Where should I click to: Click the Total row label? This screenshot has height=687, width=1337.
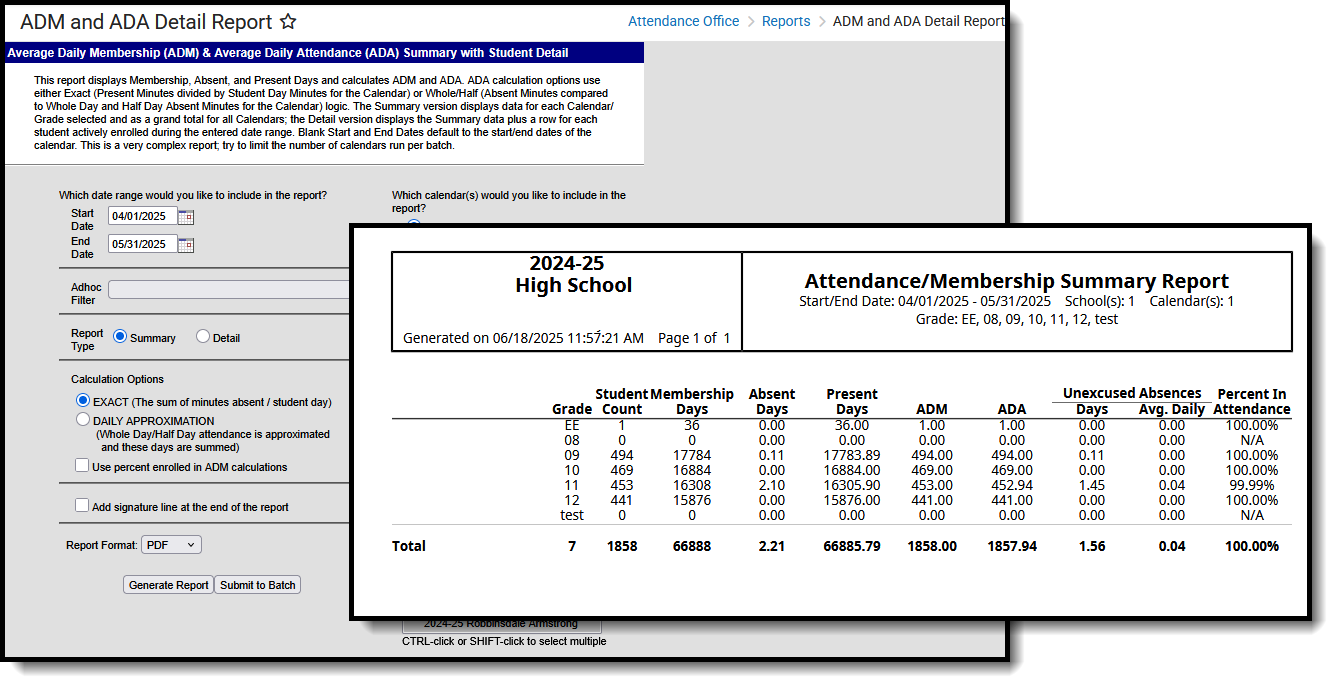[409, 546]
